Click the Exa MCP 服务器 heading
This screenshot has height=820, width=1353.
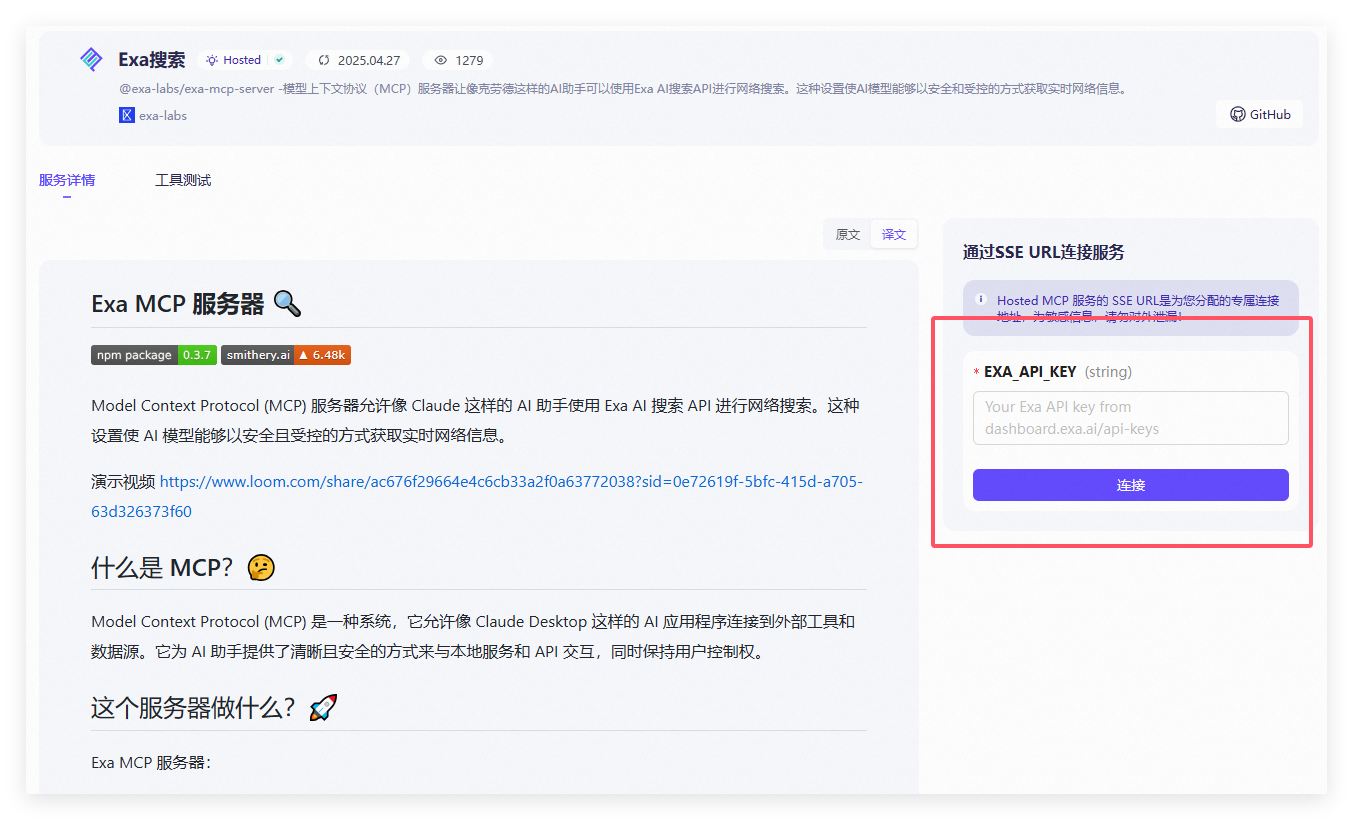pos(177,304)
